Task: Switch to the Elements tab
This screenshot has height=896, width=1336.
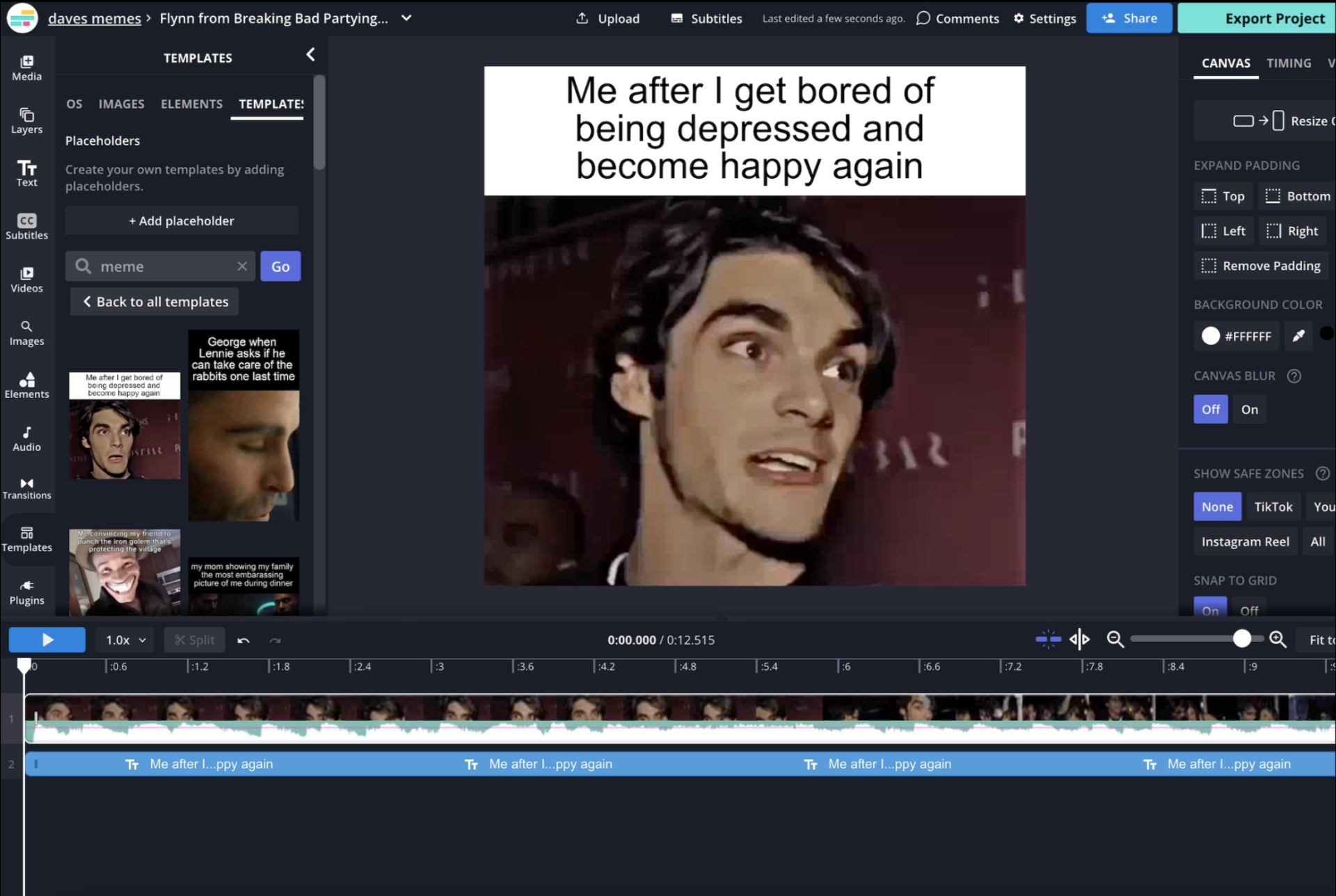Action: 191,104
